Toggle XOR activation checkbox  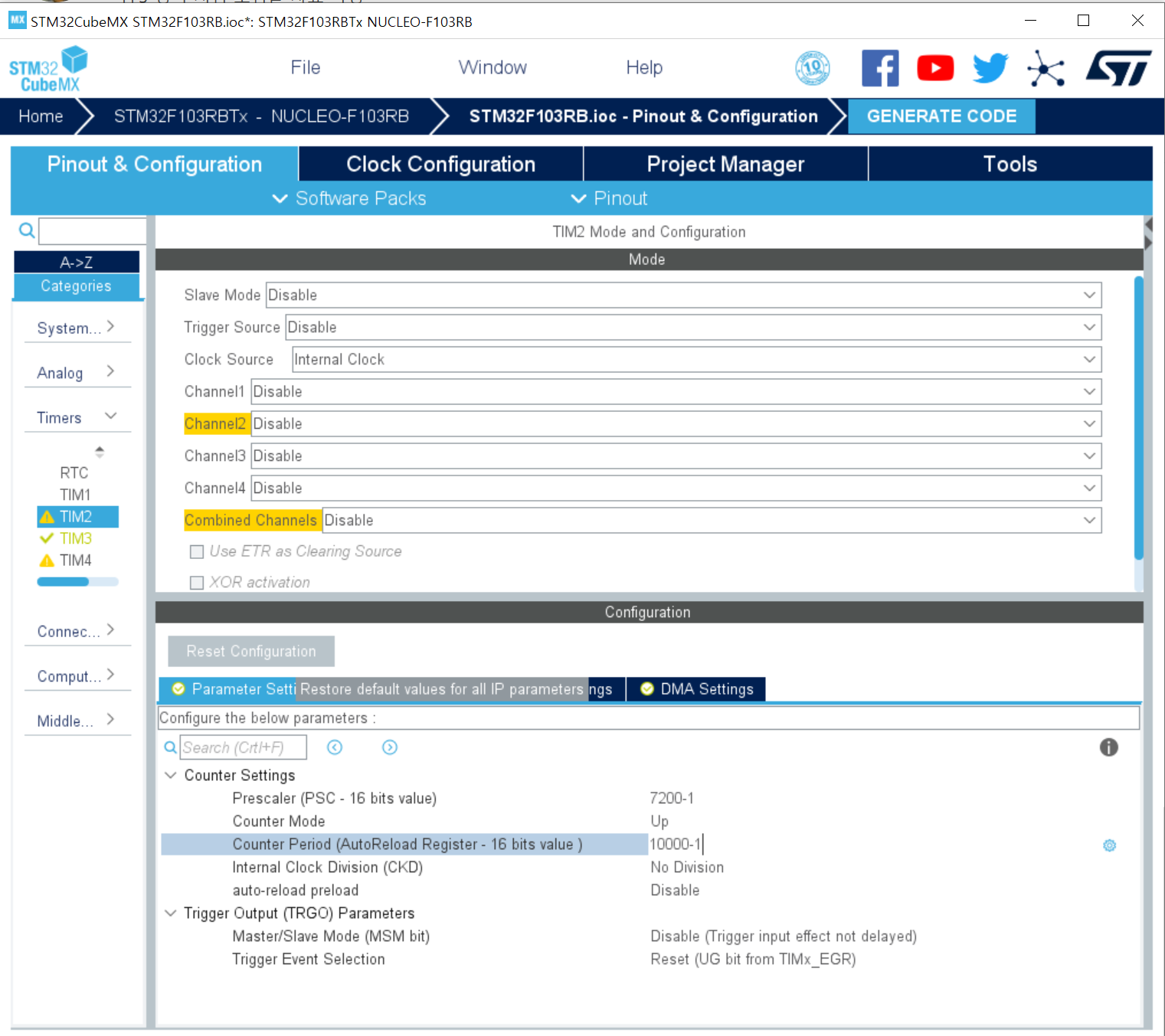(197, 583)
